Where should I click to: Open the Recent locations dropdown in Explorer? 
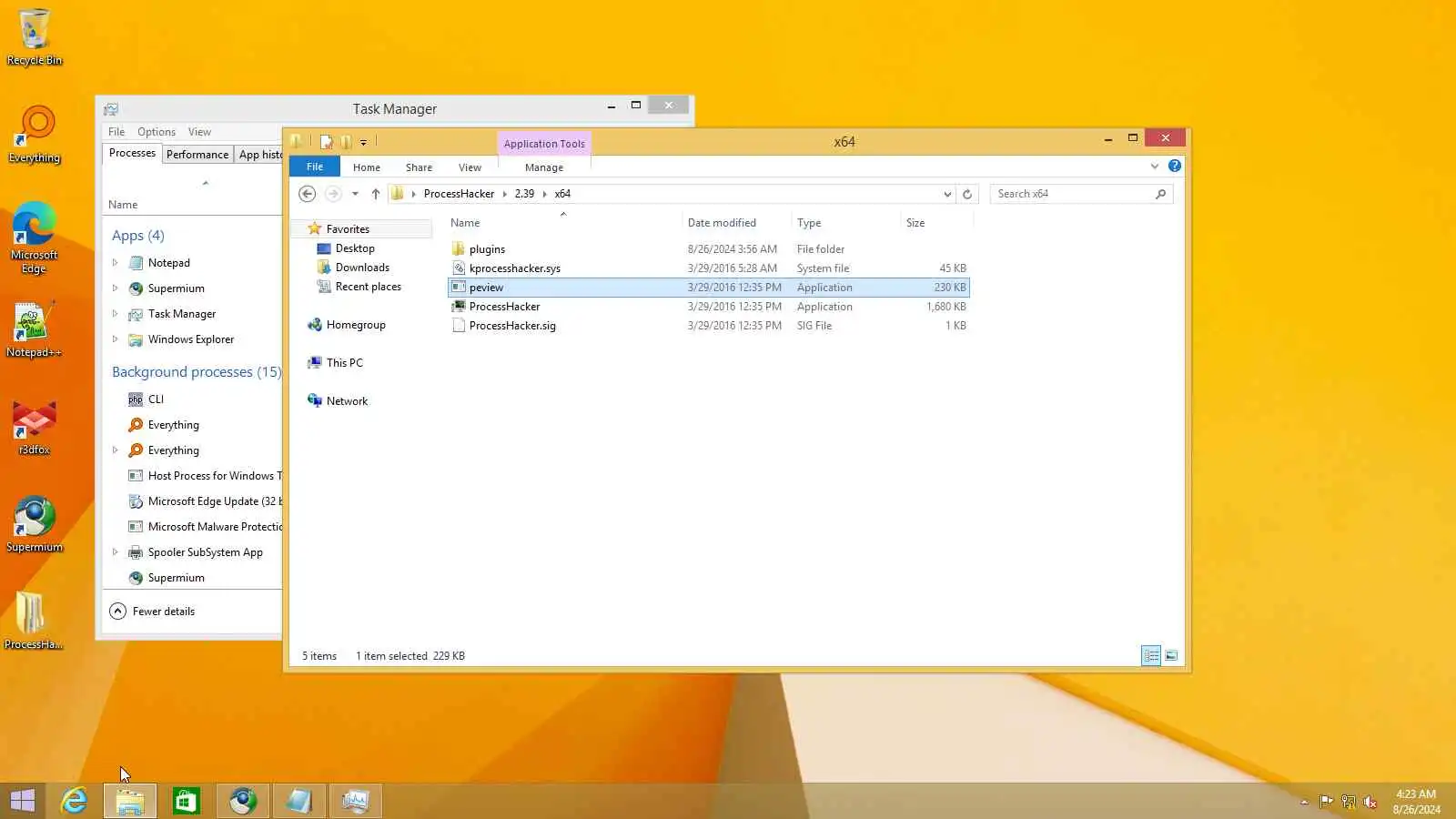coord(355,194)
